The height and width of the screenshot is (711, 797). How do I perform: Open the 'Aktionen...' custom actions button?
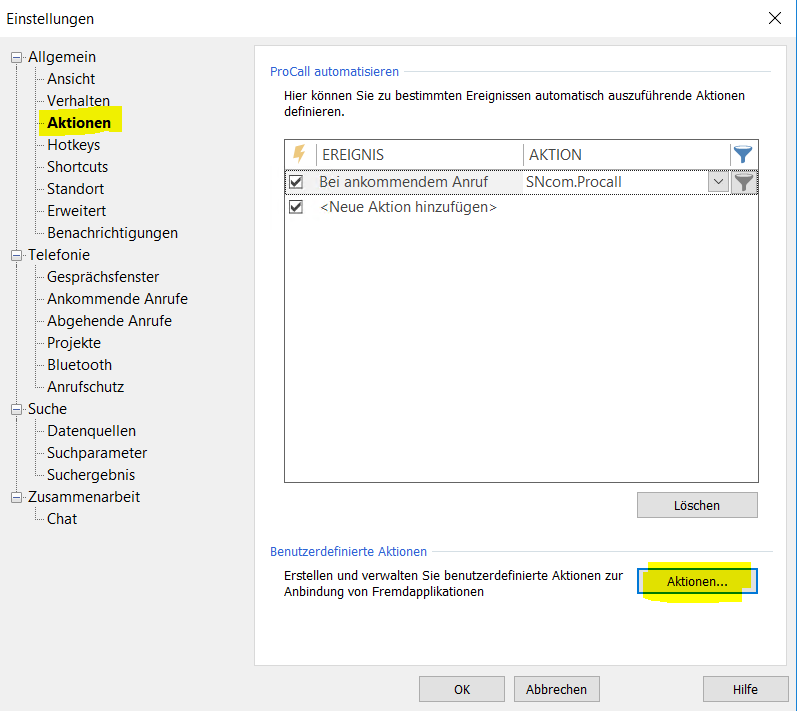tap(696, 582)
